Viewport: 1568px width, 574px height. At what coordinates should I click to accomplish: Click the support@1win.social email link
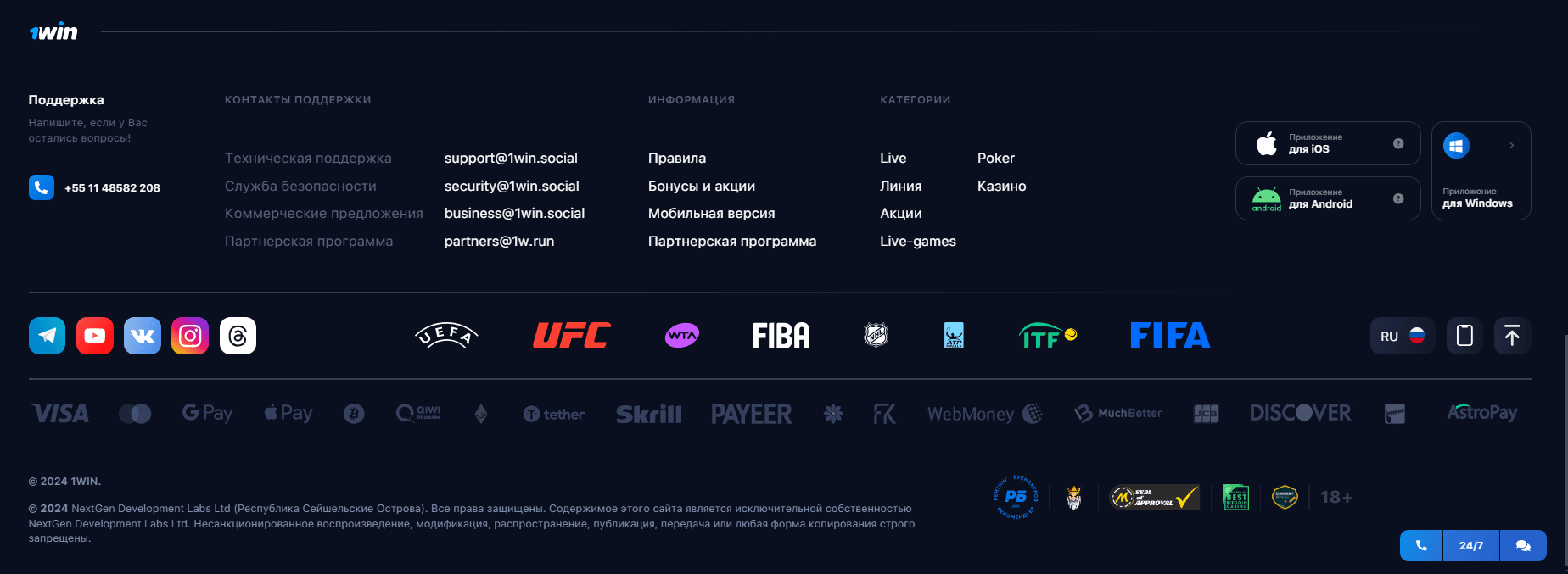point(511,159)
